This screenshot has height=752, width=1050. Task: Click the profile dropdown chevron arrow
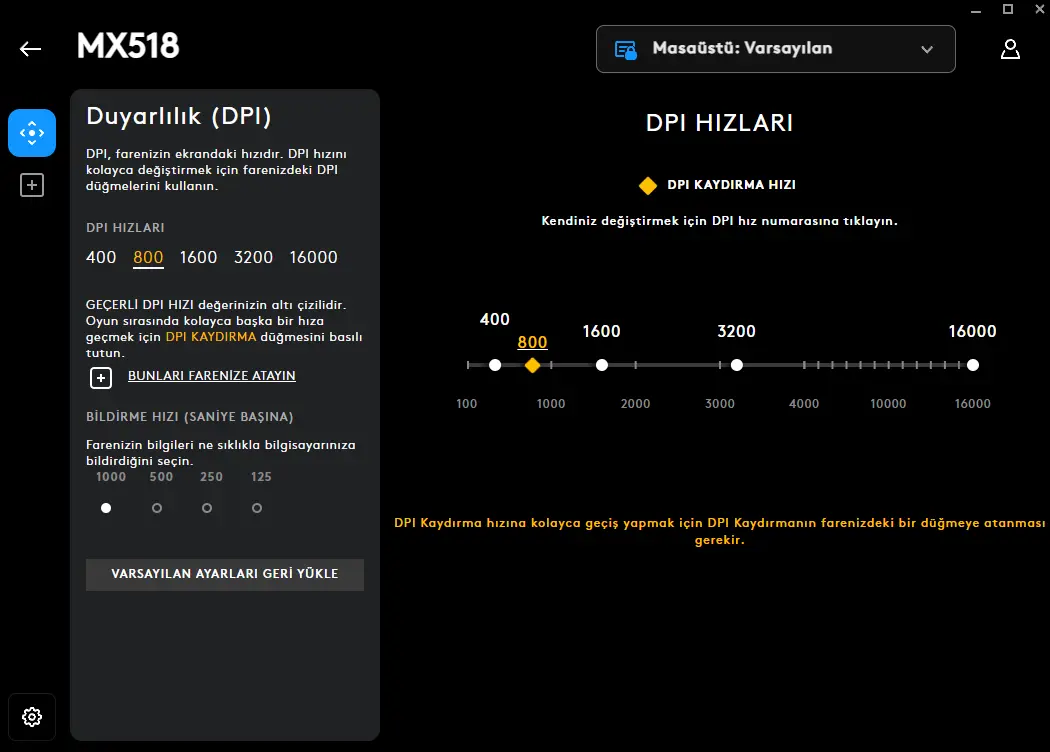(x=927, y=49)
